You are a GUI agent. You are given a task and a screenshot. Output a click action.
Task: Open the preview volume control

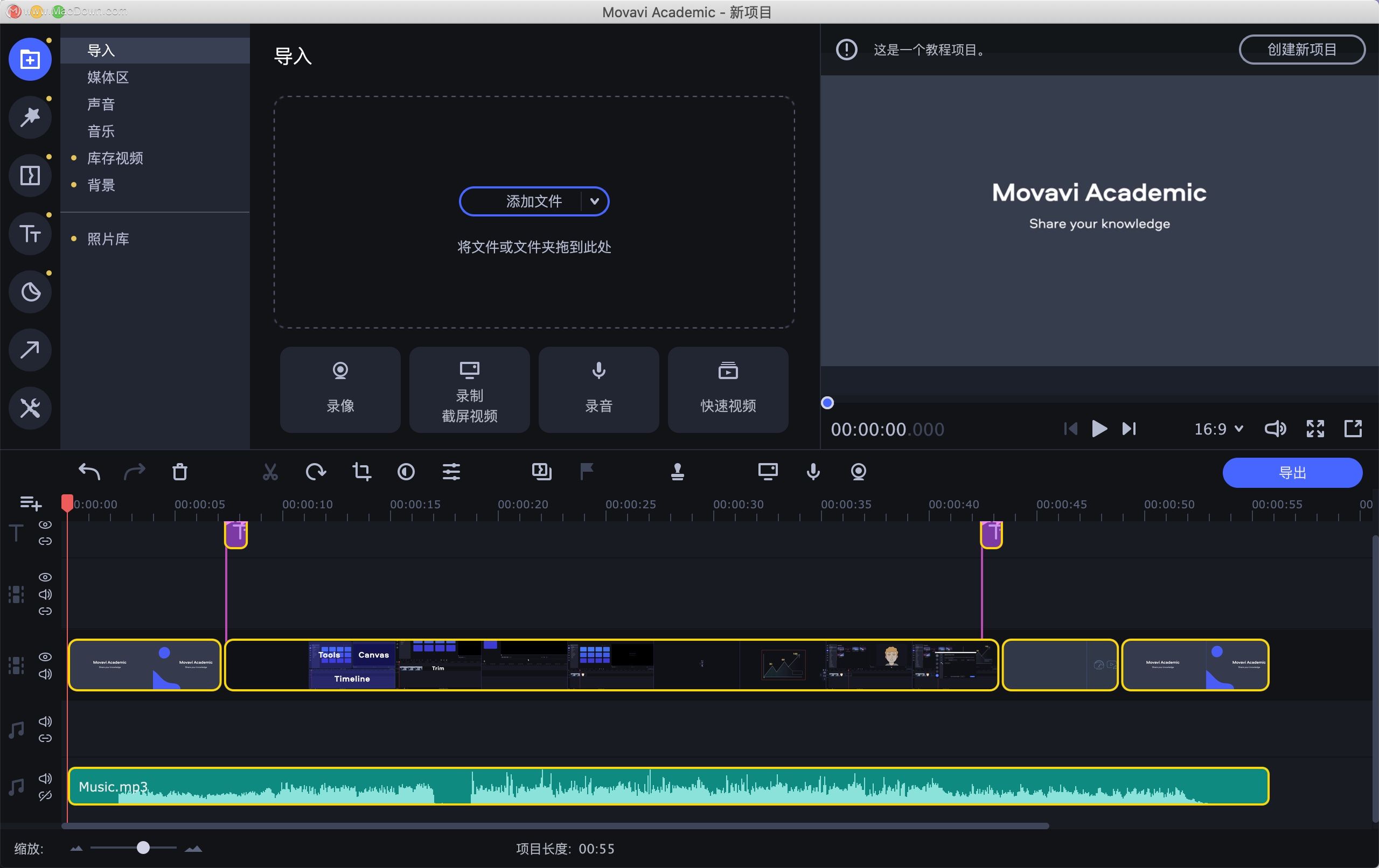coord(1275,429)
